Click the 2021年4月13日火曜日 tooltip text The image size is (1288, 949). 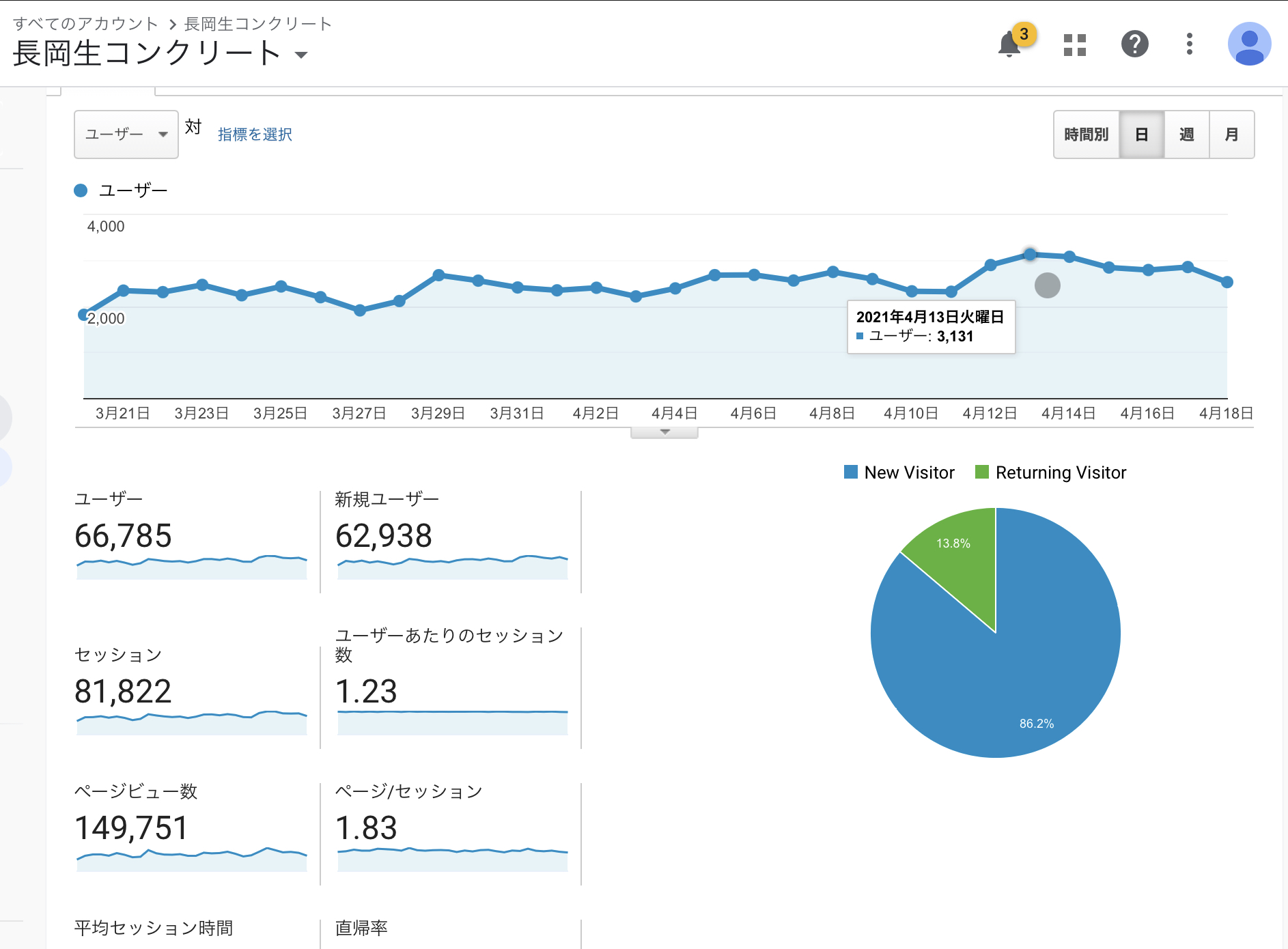point(930,317)
